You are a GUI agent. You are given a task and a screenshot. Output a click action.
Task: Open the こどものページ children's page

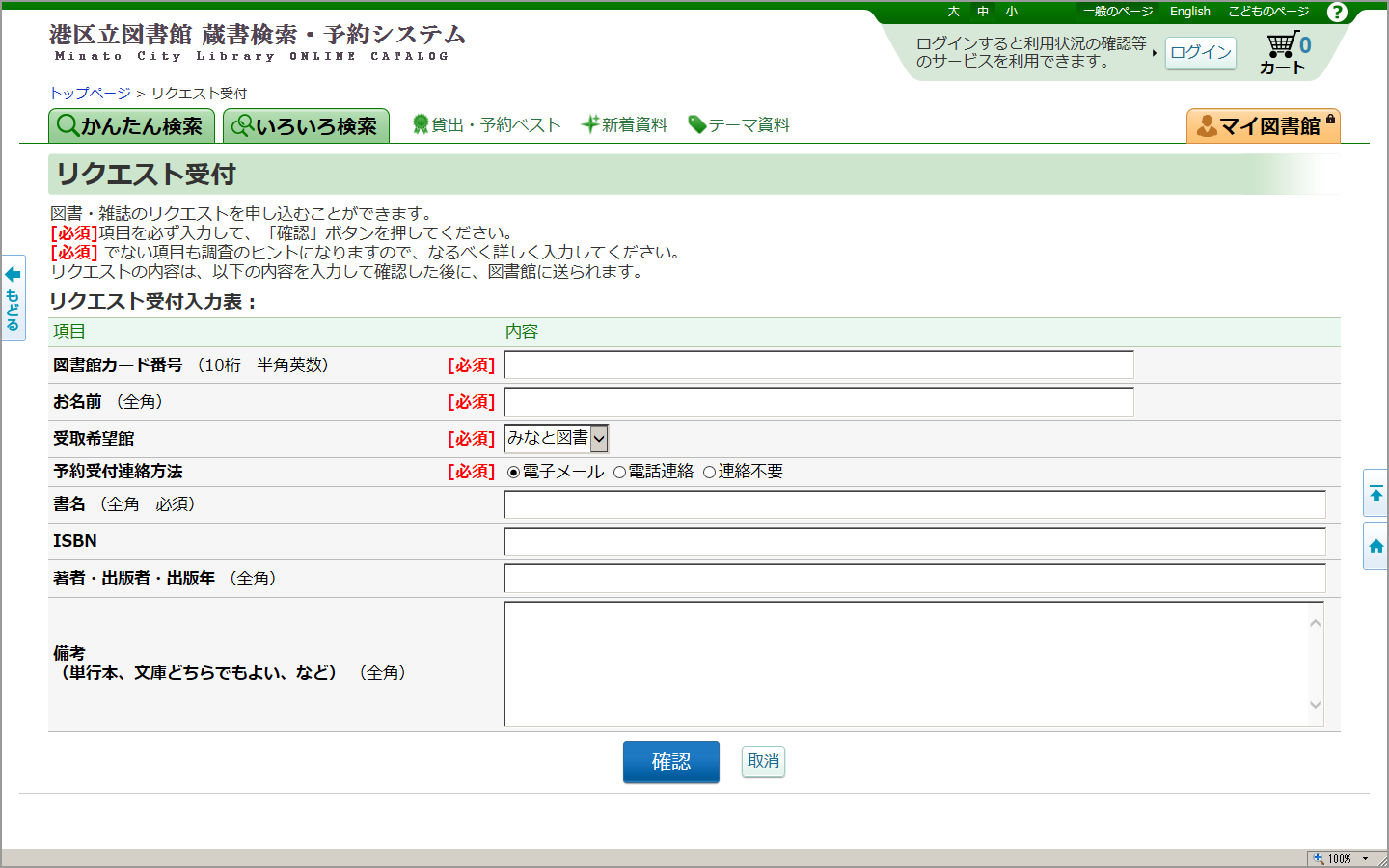1268,12
